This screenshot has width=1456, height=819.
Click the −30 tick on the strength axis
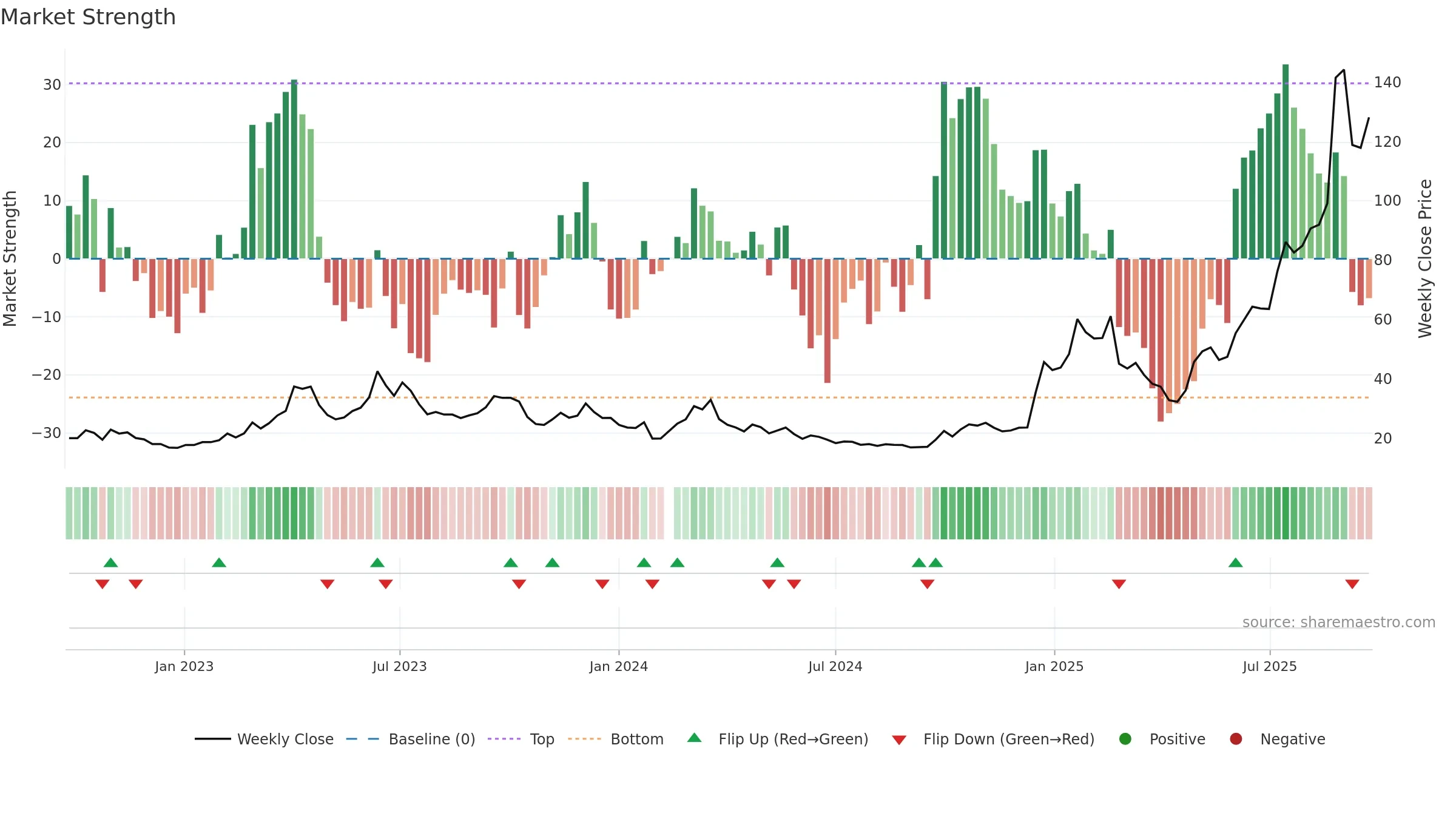(x=47, y=433)
